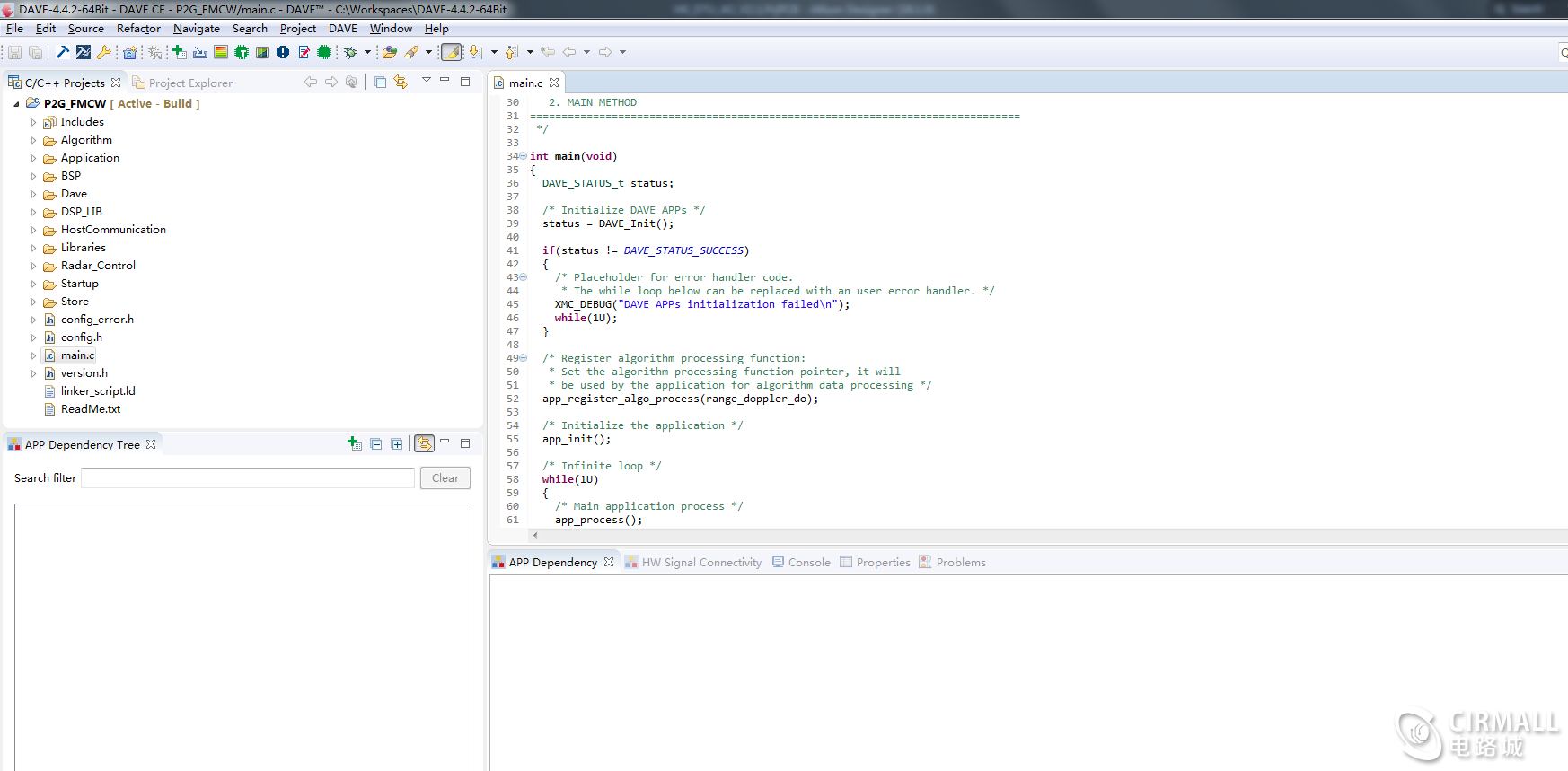The width and height of the screenshot is (1568, 771).
Task: Toggle the highlighted mark occurrences toolbar button
Action: pos(452,52)
